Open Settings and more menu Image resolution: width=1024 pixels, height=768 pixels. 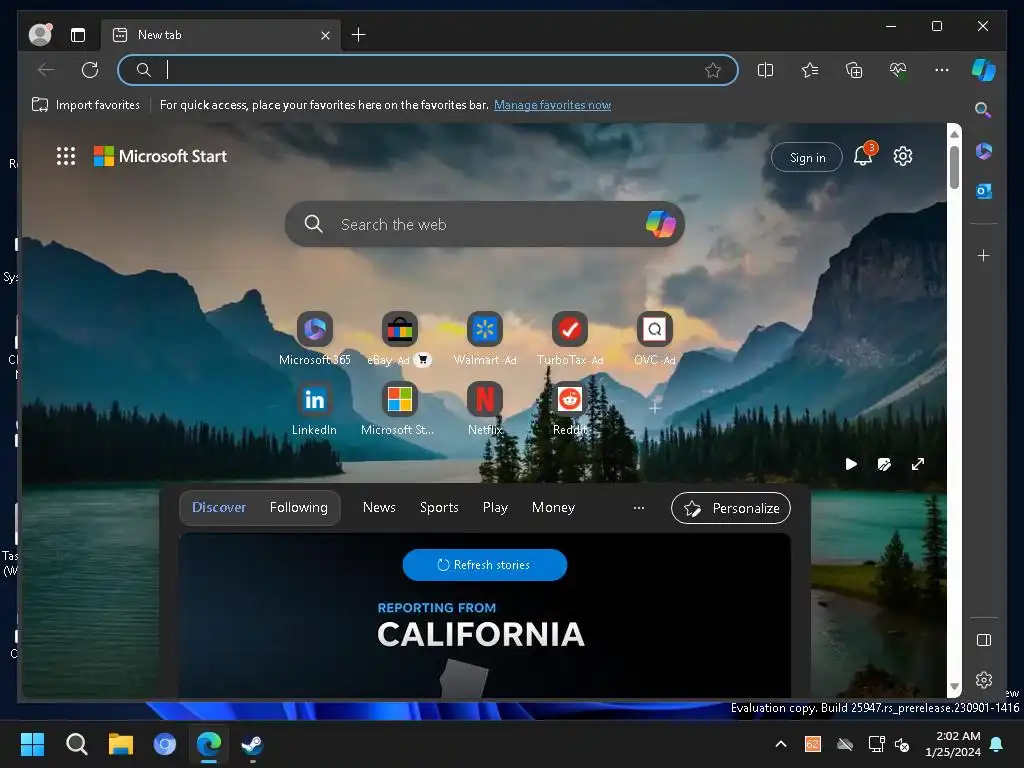tap(942, 70)
